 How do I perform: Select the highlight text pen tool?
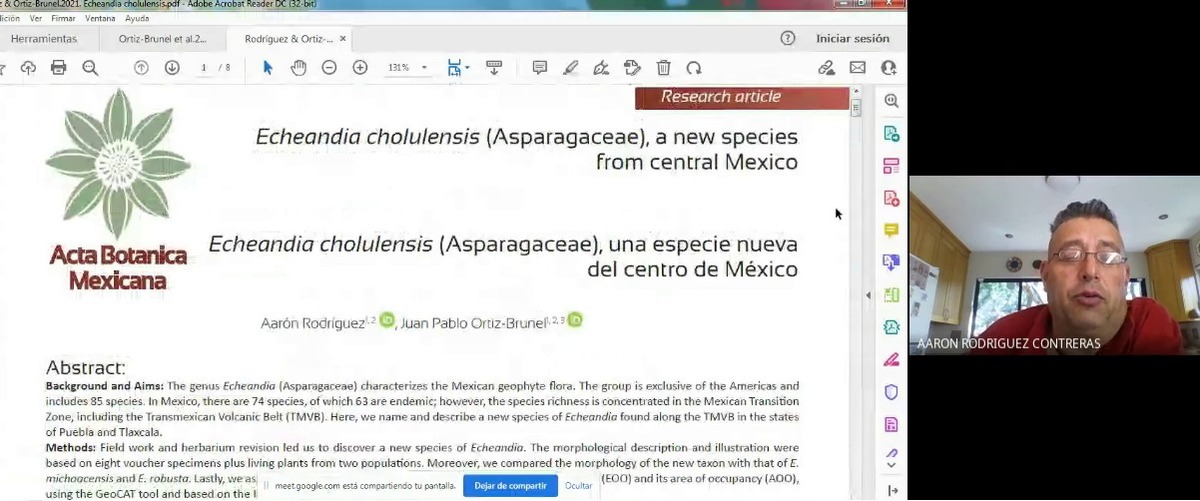(x=570, y=68)
